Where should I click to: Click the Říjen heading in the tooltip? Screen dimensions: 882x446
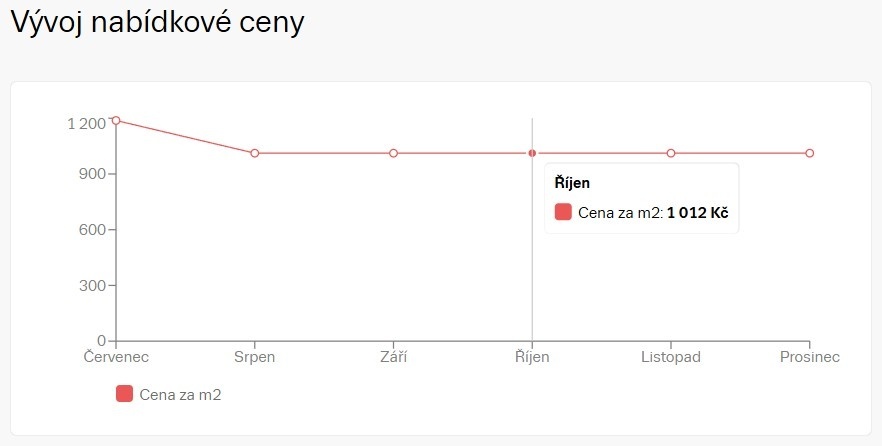(x=573, y=184)
